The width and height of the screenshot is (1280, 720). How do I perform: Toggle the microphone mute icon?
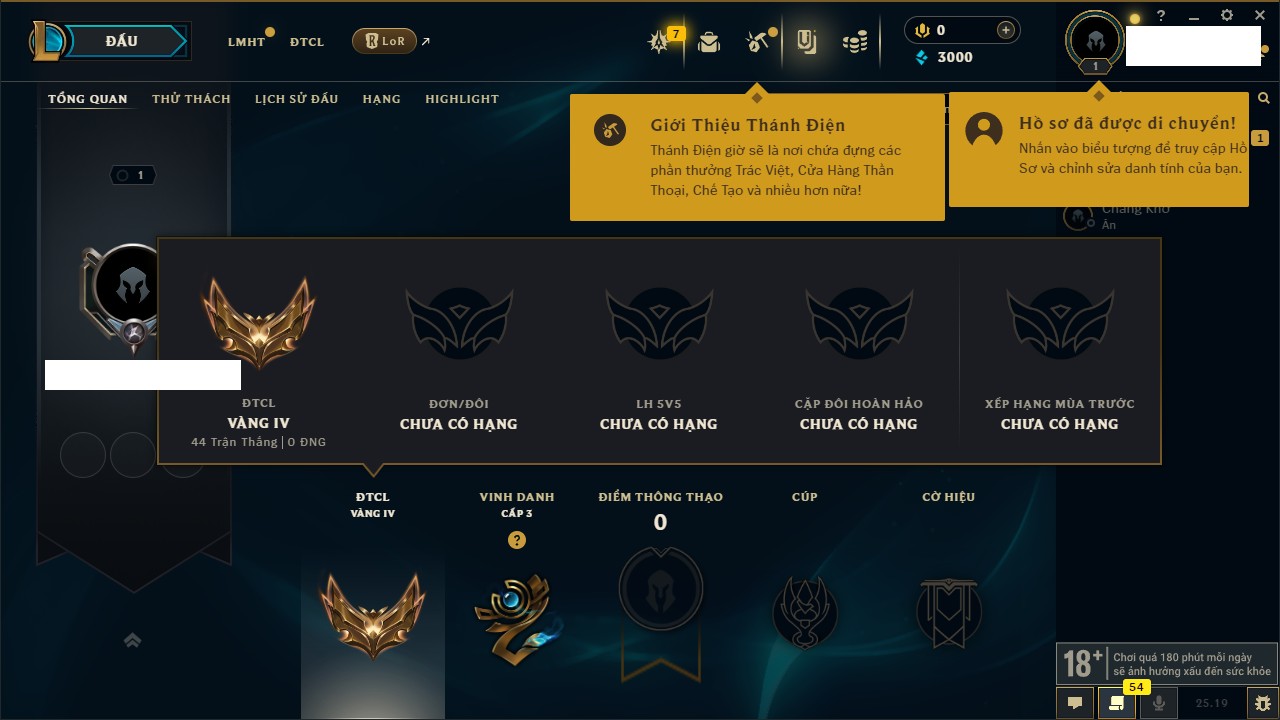(x=1159, y=703)
